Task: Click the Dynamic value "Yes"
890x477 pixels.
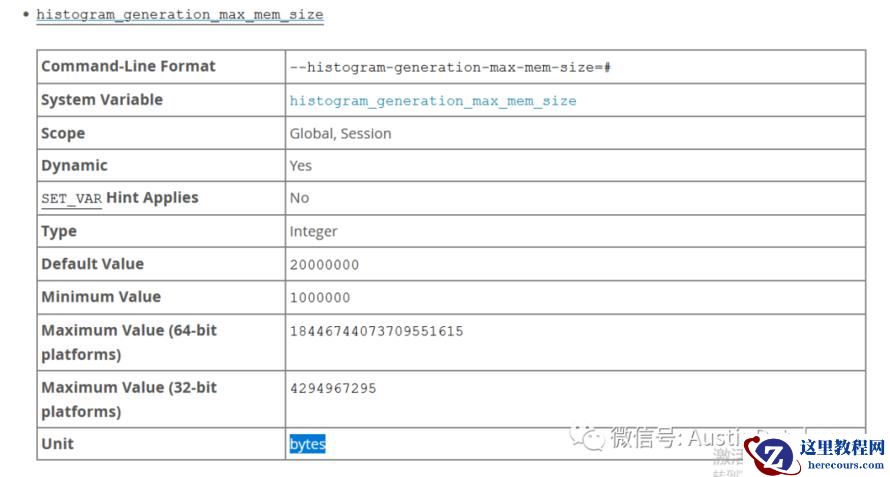Action: click(300, 166)
